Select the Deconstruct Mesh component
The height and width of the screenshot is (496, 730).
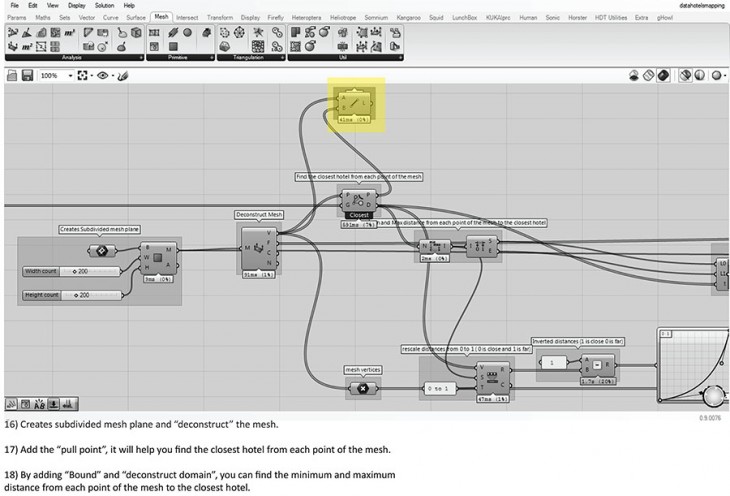[x=258, y=246]
